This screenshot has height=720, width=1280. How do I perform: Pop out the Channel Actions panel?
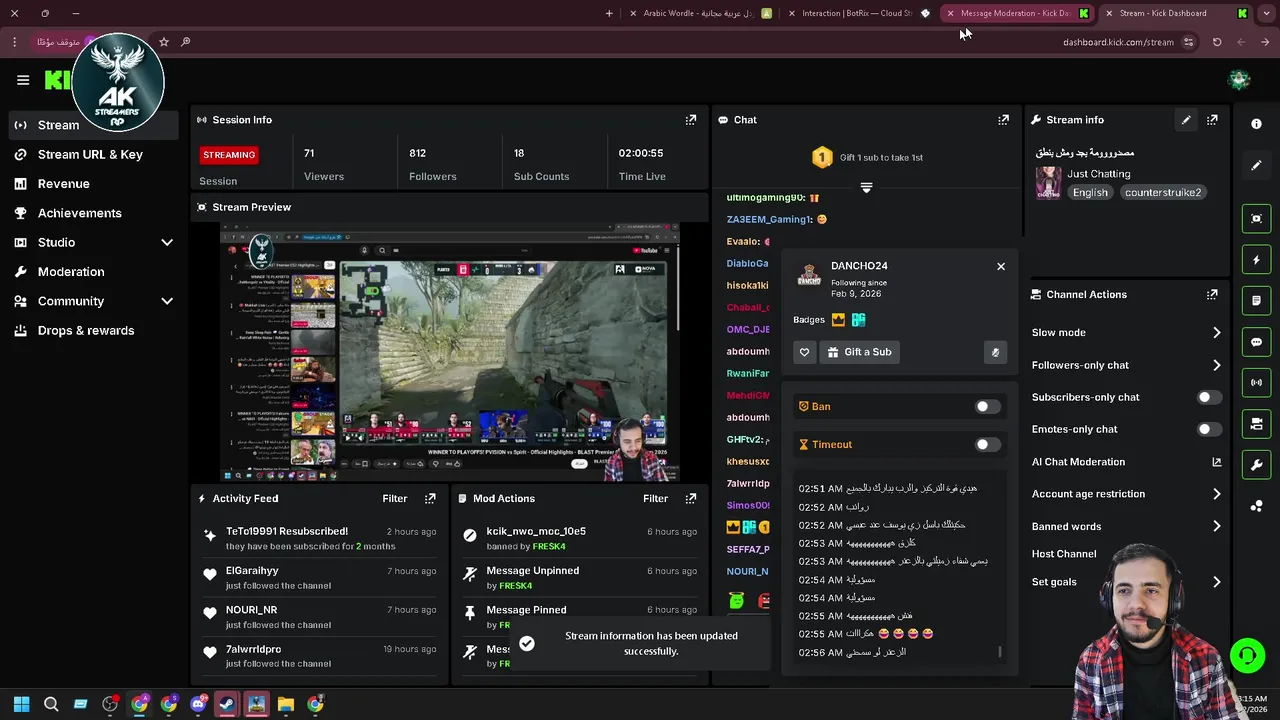click(x=1212, y=295)
